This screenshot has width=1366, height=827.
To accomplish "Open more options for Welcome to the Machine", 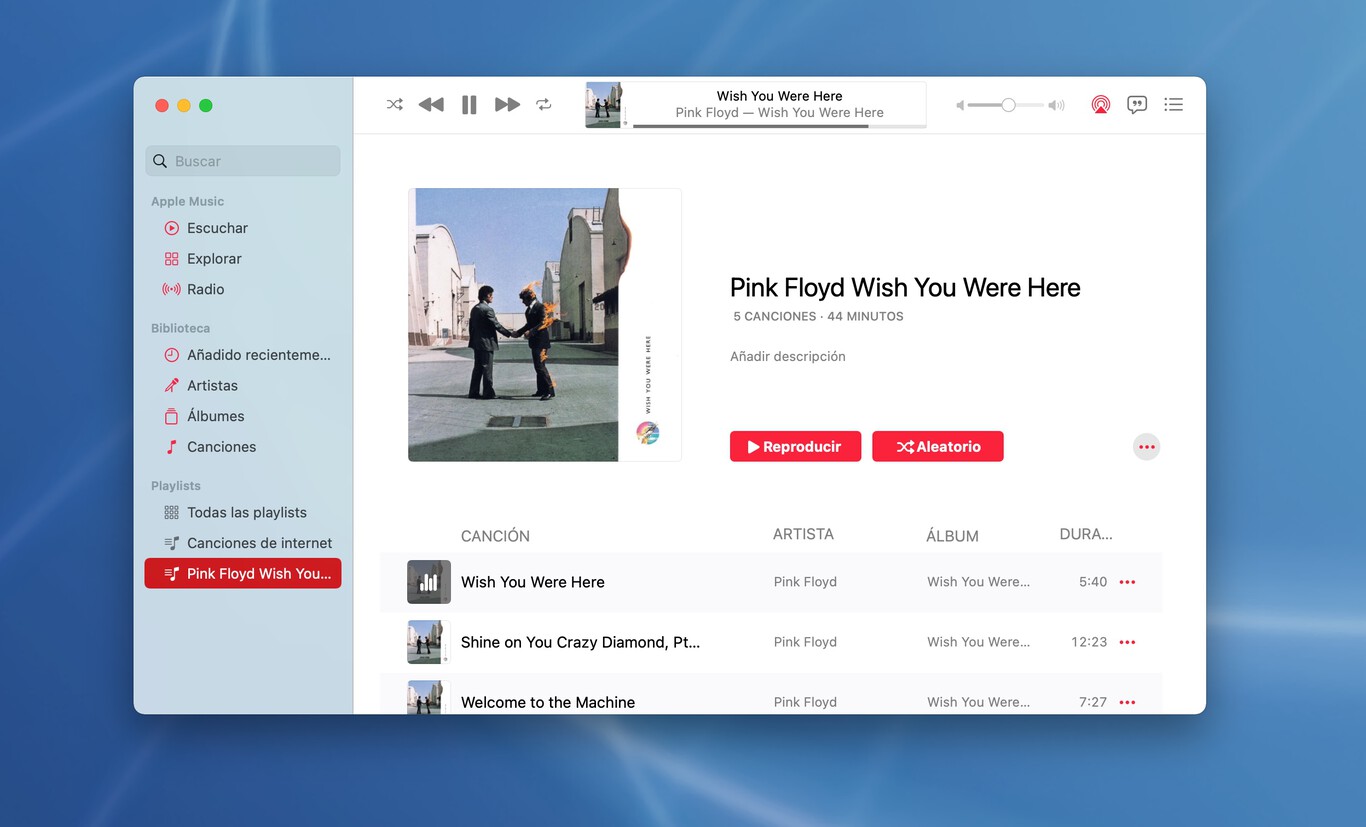I will (1128, 702).
